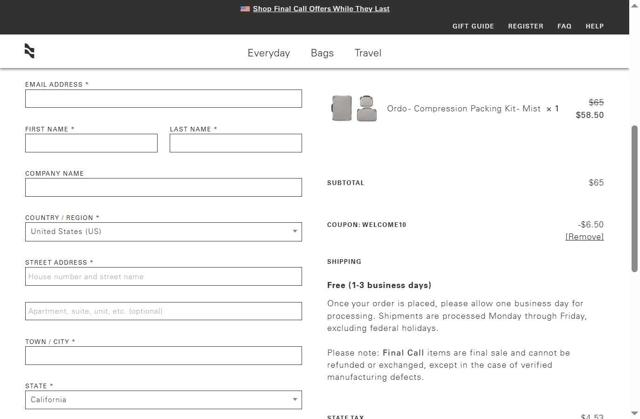The height and width of the screenshot is (419, 640).
Task: Open Shop Final Call Offers link
Action: [321, 9]
